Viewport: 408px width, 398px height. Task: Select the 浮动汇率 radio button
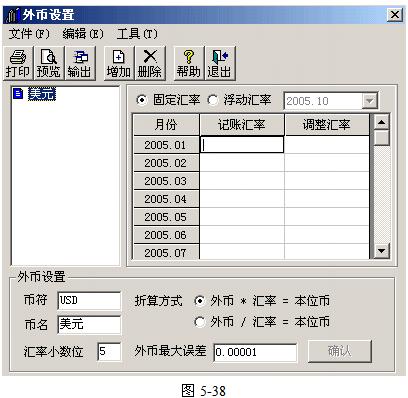(x=213, y=100)
